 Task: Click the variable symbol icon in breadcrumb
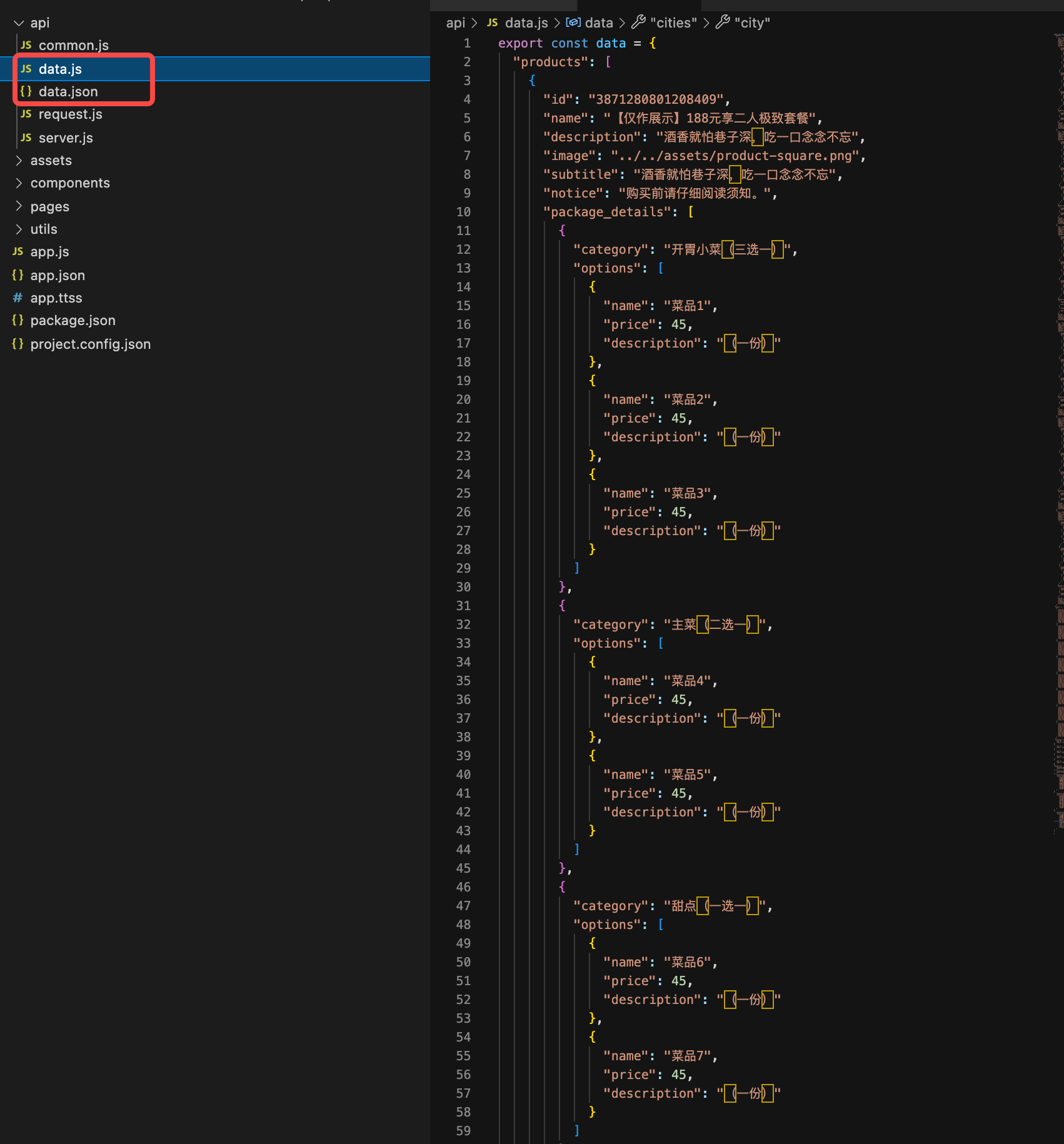tap(573, 23)
